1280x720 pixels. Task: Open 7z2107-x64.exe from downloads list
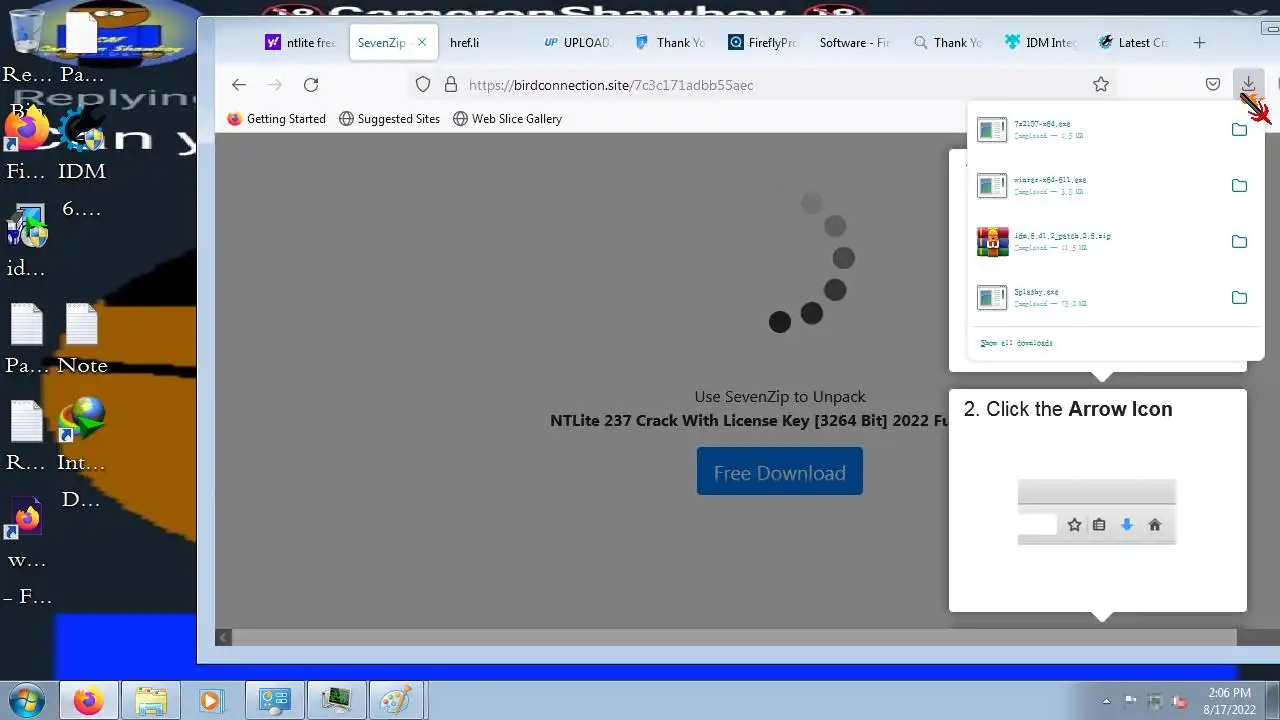coord(1095,130)
